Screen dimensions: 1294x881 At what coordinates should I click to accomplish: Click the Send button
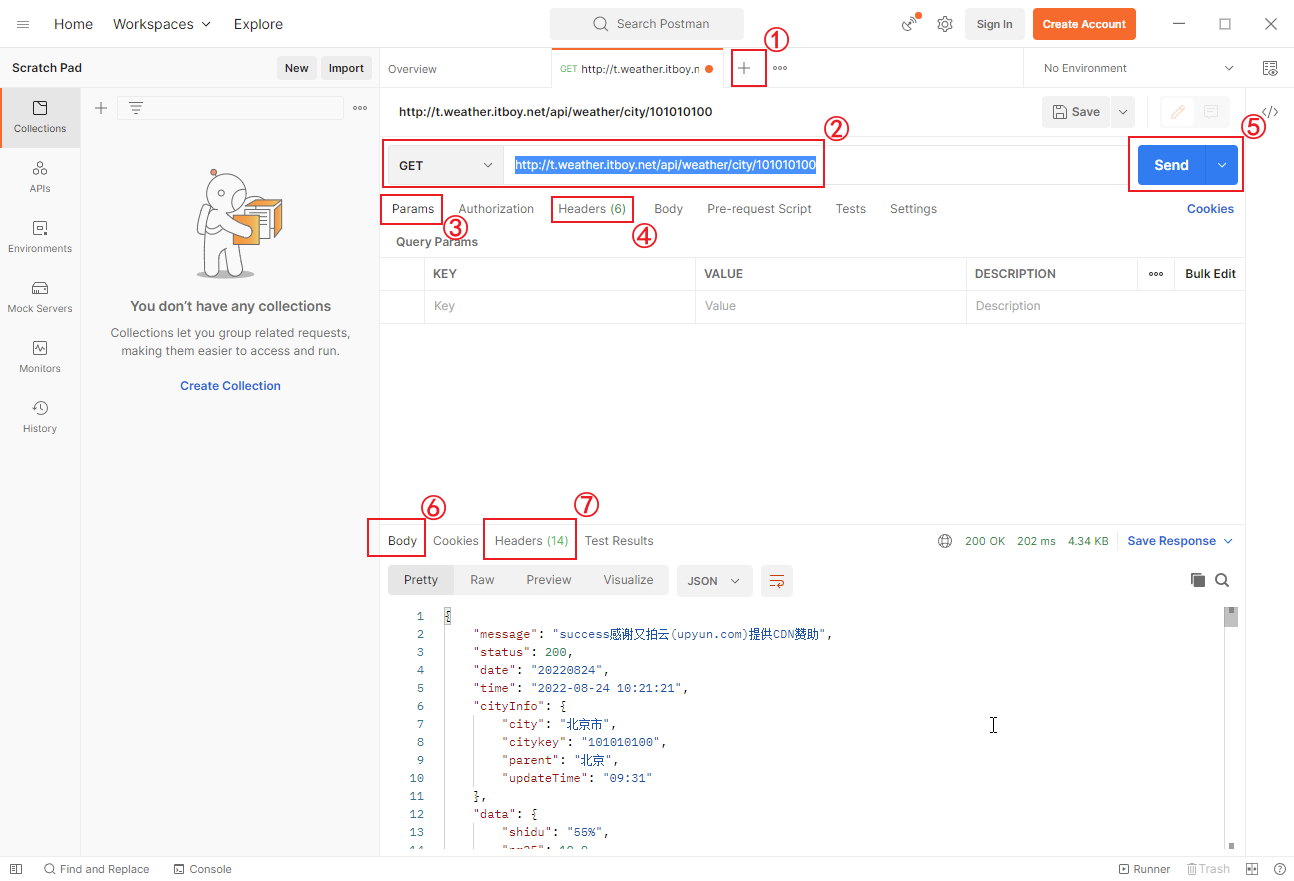[x=1171, y=165]
